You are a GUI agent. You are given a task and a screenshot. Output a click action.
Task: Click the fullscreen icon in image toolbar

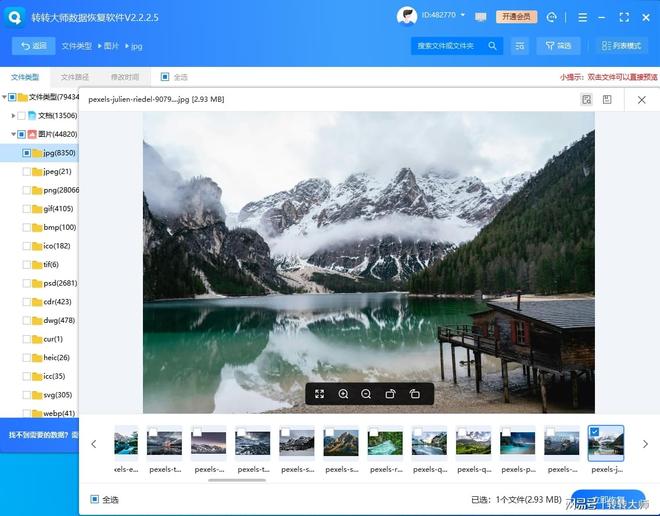pos(319,394)
